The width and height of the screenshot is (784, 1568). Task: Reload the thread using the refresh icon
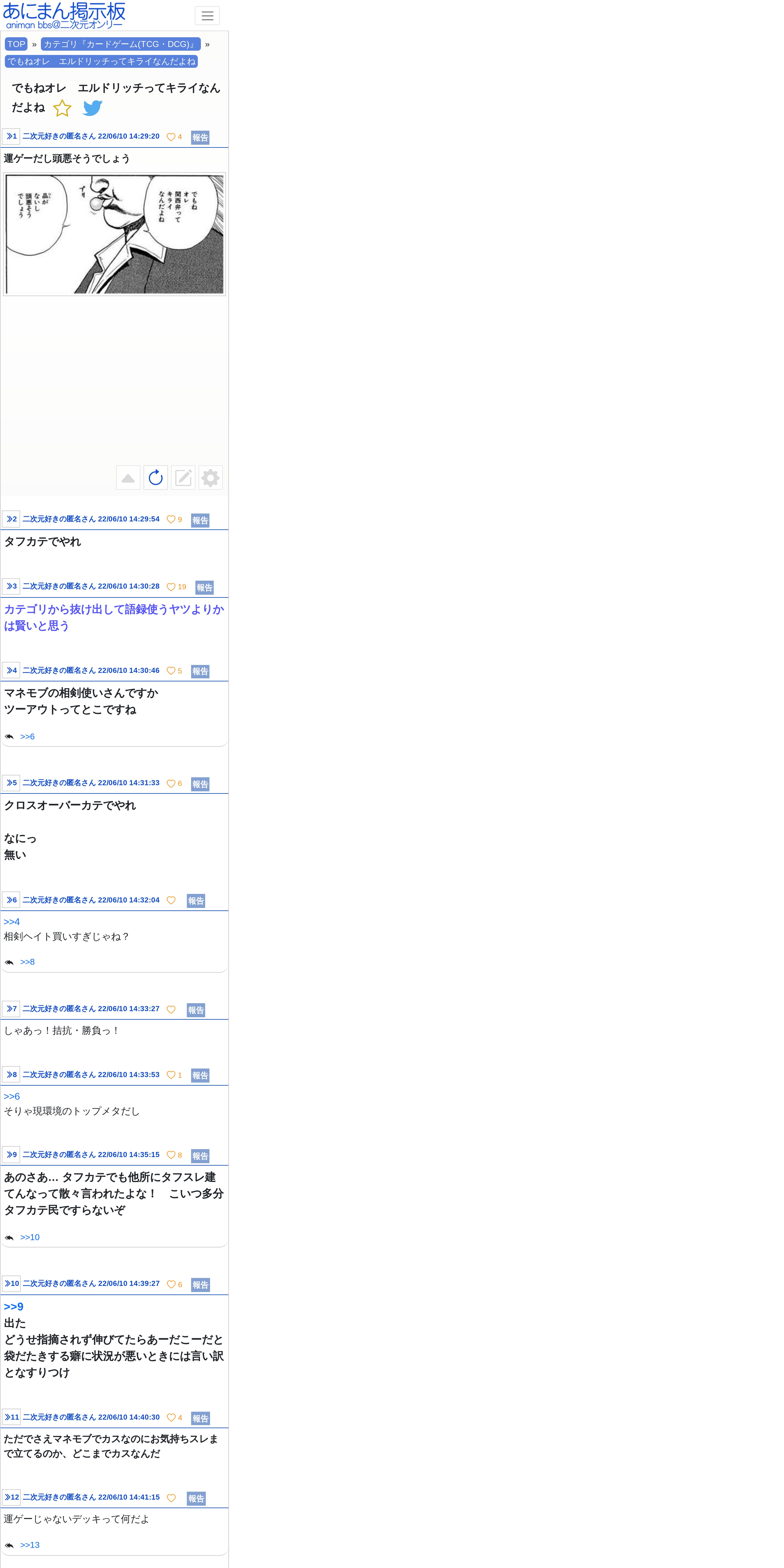click(156, 478)
